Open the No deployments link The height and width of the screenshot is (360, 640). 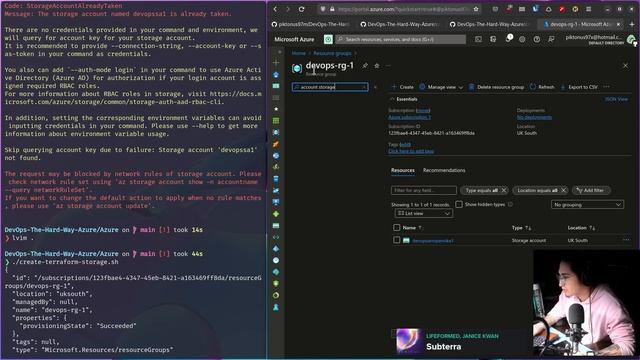pyautogui.click(x=534, y=117)
